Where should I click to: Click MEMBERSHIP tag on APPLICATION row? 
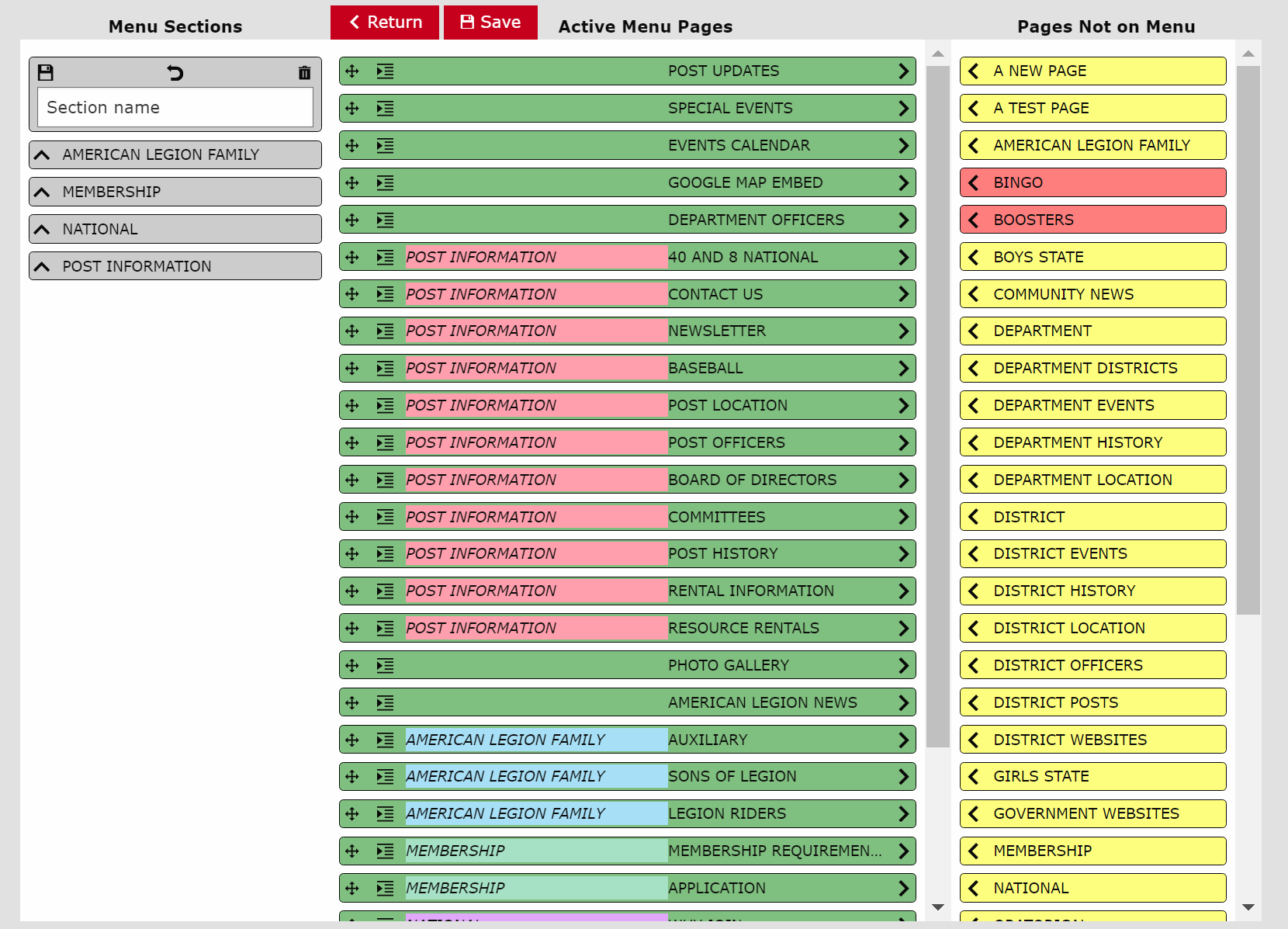click(536, 889)
